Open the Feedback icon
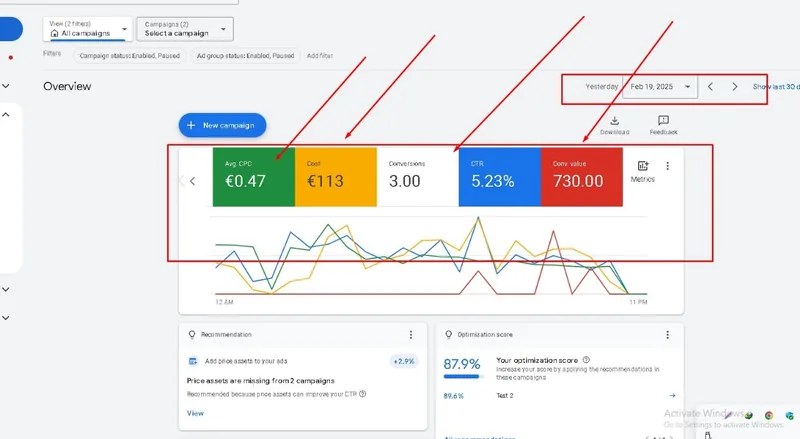The image size is (800, 439). (663, 120)
